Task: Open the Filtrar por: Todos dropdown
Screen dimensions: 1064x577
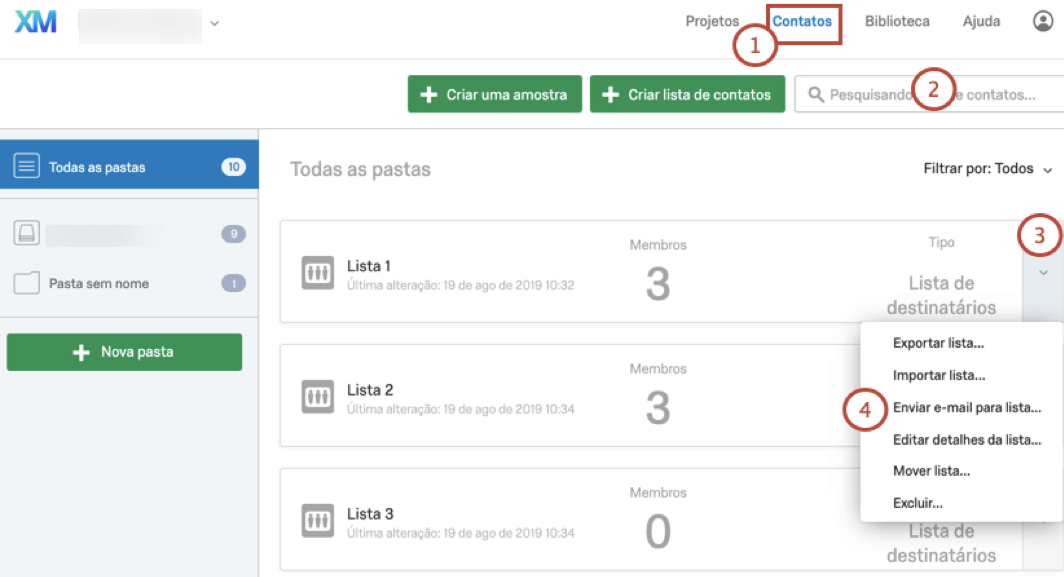Action: (987, 168)
